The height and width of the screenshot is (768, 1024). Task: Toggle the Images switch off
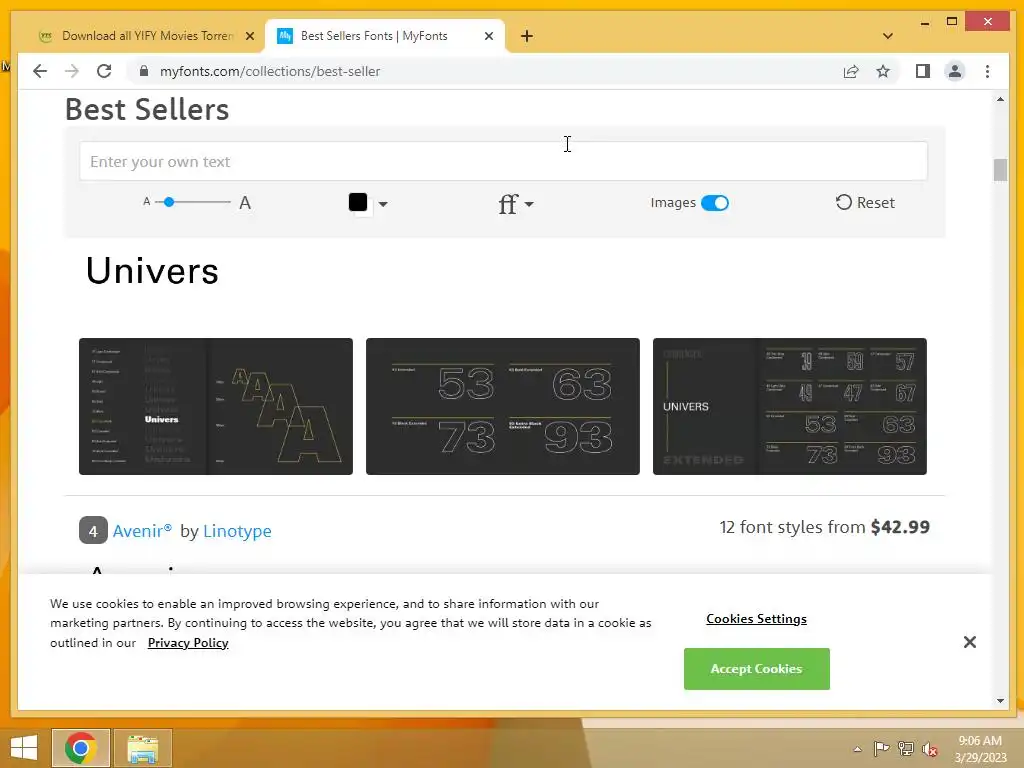[714, 202]
